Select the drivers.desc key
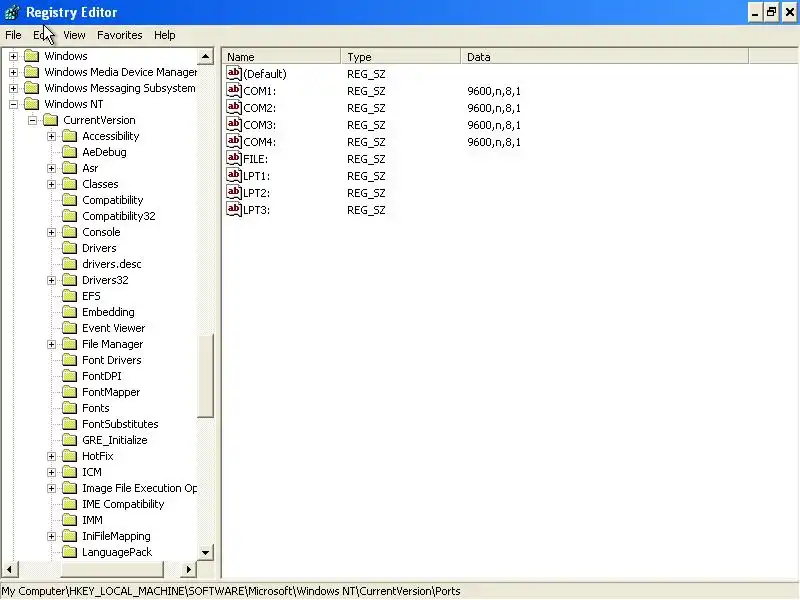The width and height of the screenshot is (800, 600). 112,264
